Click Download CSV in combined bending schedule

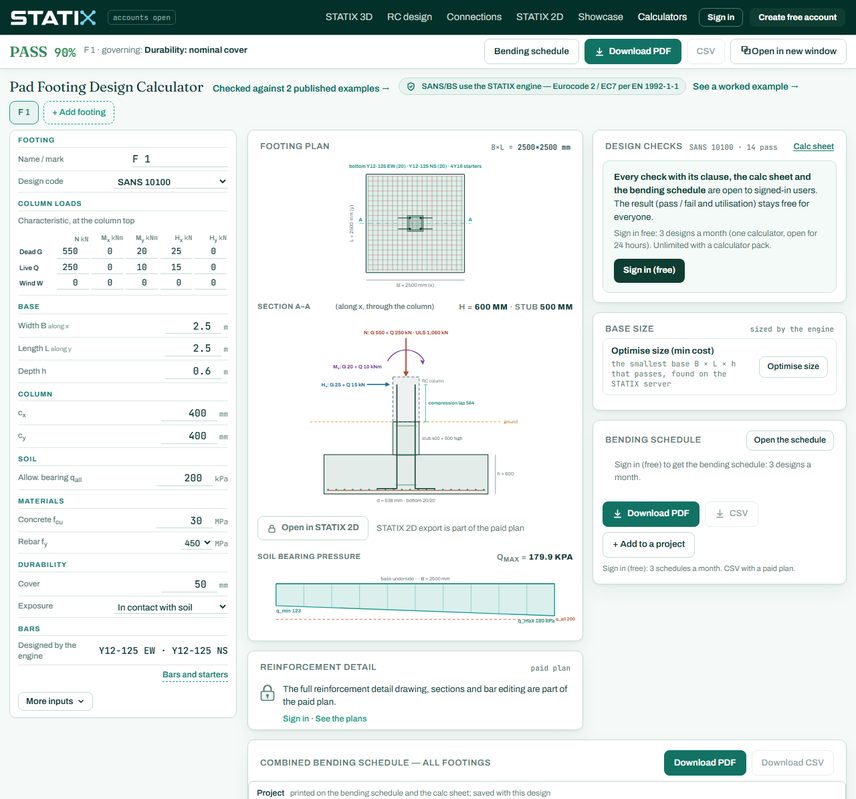point(792,762)
